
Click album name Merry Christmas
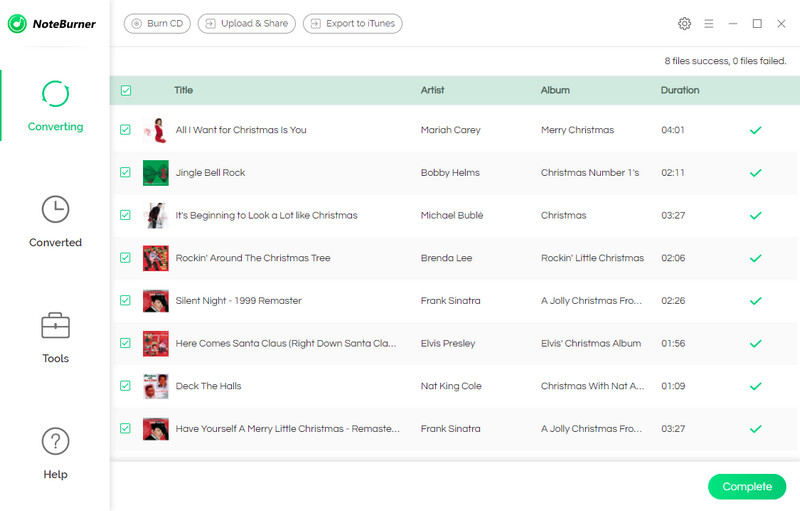[x=578, y=130]
